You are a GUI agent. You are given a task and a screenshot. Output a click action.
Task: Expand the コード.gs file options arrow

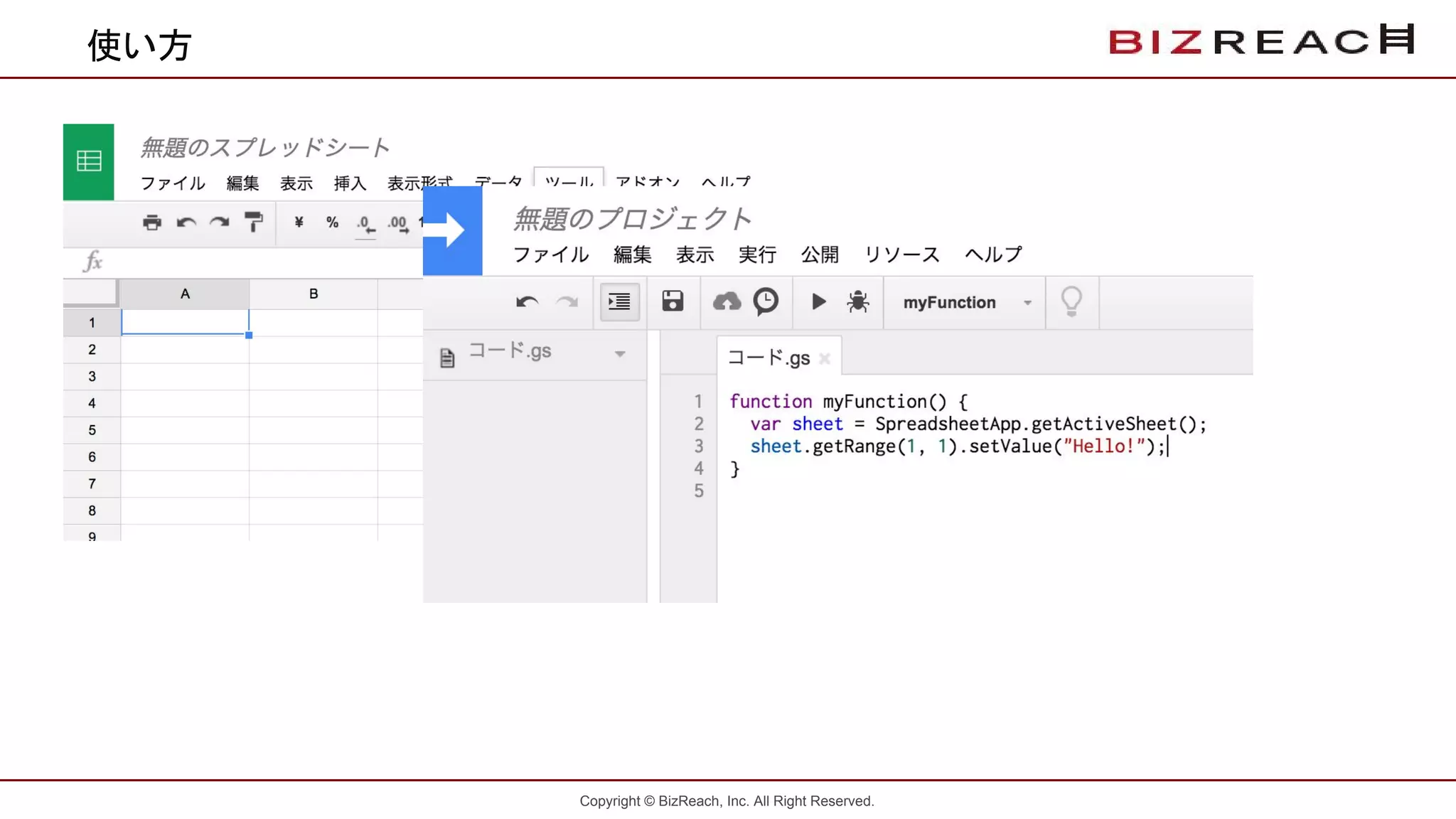[620, 354]
